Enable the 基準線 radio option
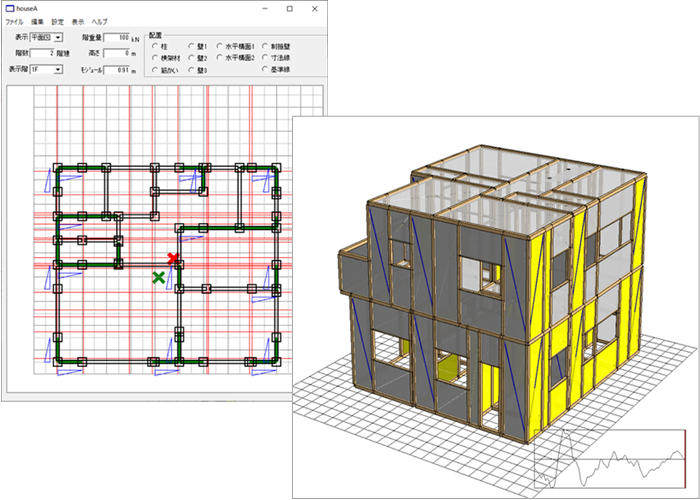The height and width of the screenshot is (500, 700). pos(264,71)
